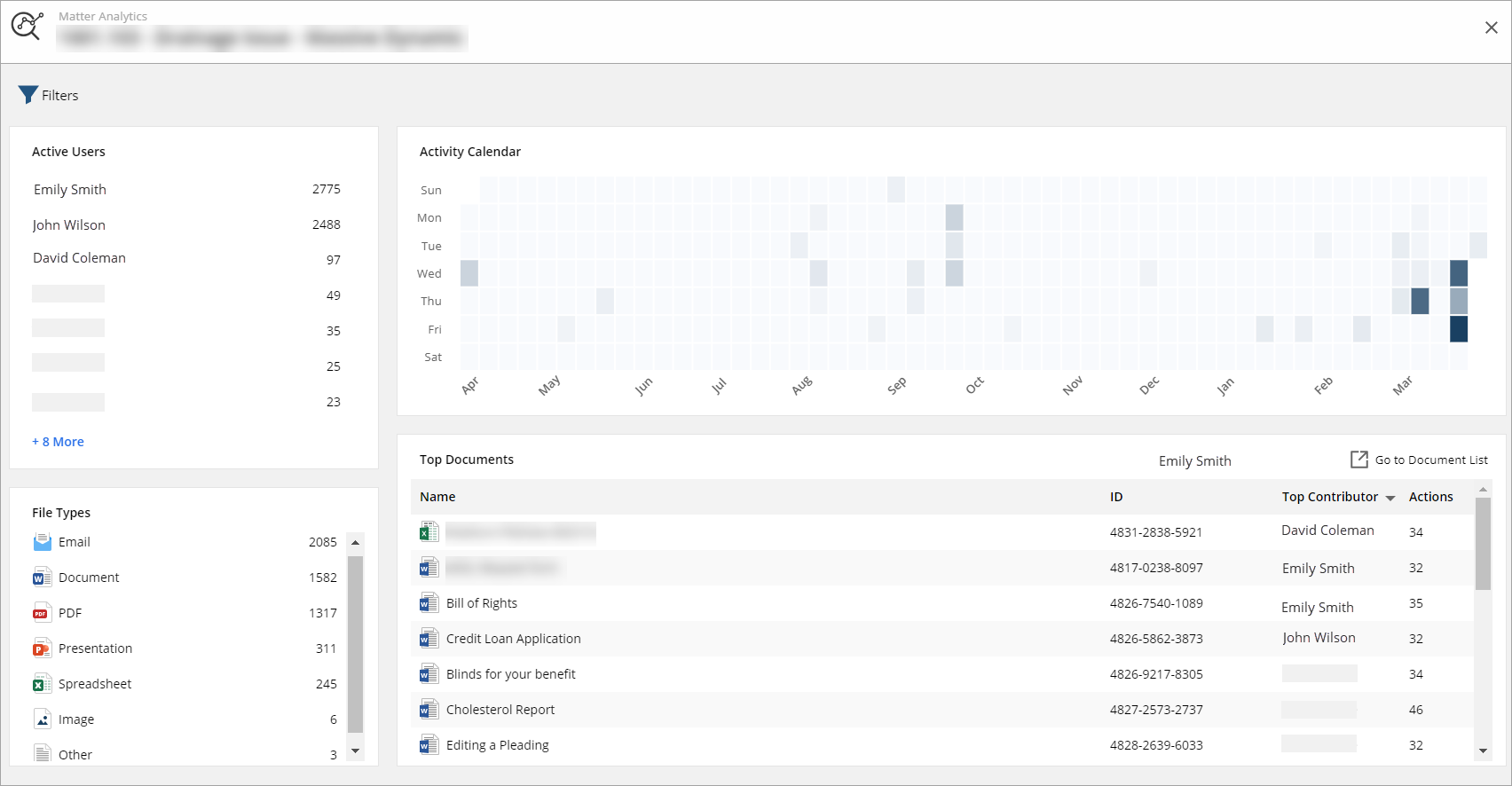Click the dark Wednesday cell in March

[x=1459, y=273]
